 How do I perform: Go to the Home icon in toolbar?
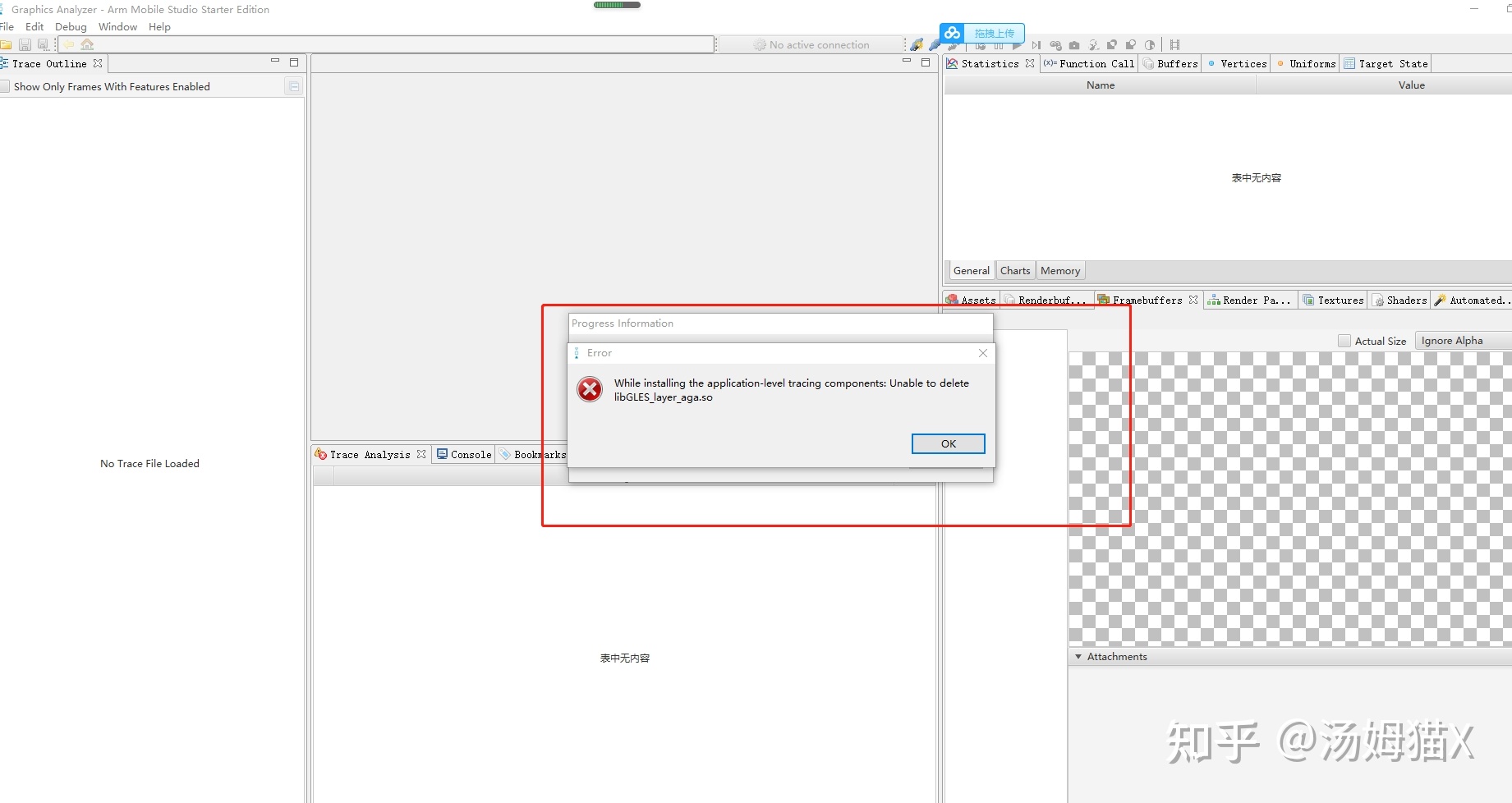[87, 44]
